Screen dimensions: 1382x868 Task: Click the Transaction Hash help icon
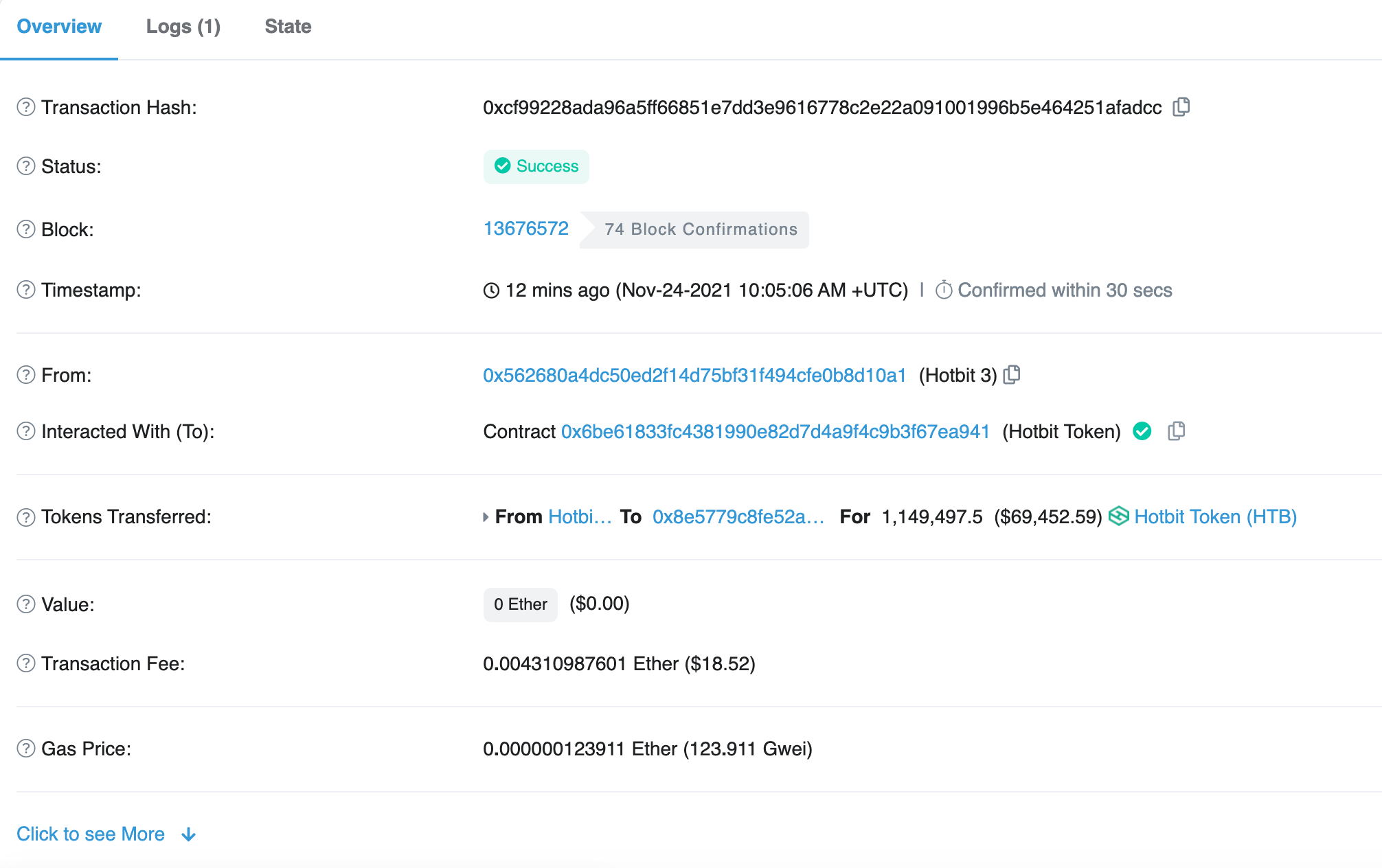point(26,107)
